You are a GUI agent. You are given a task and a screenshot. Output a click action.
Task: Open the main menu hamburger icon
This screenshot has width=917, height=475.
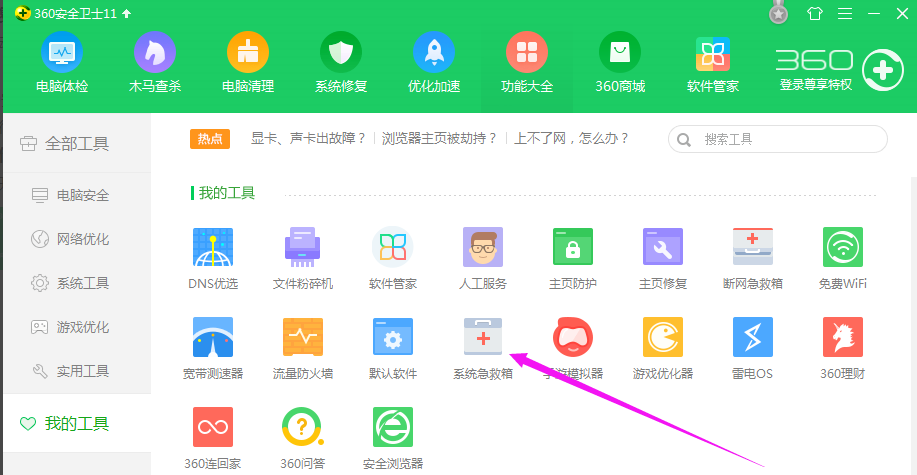844,13
